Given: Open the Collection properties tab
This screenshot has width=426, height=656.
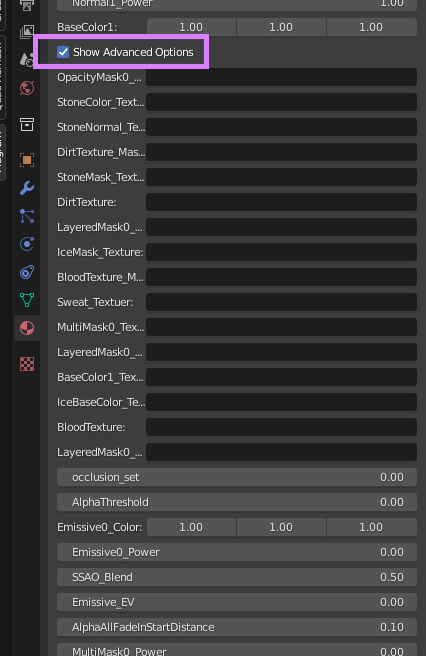Looking at the screenshot, I should click(27, 124).
